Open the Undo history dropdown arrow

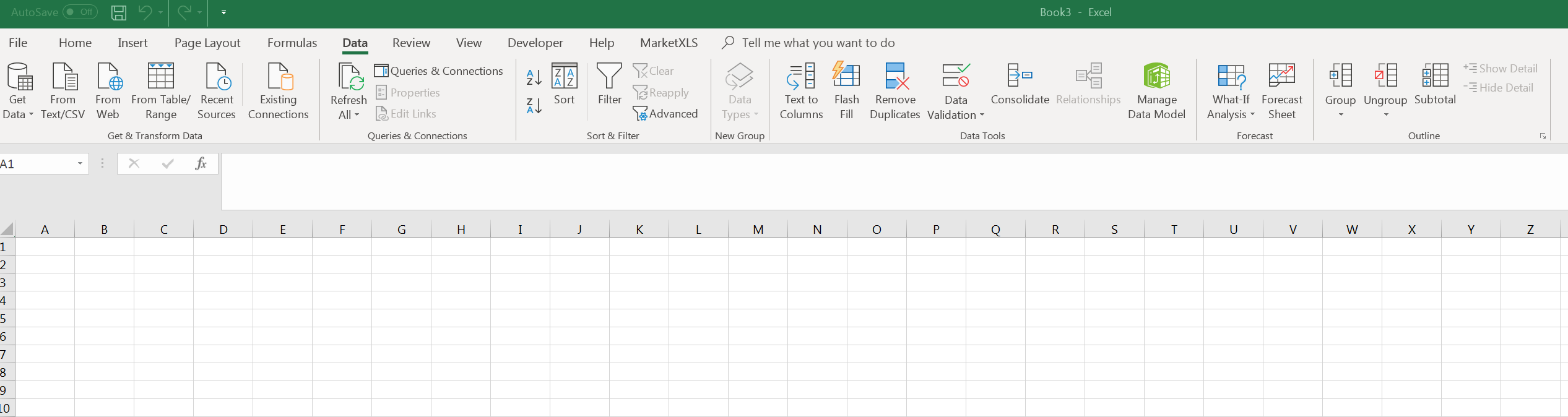pos(160,12)
